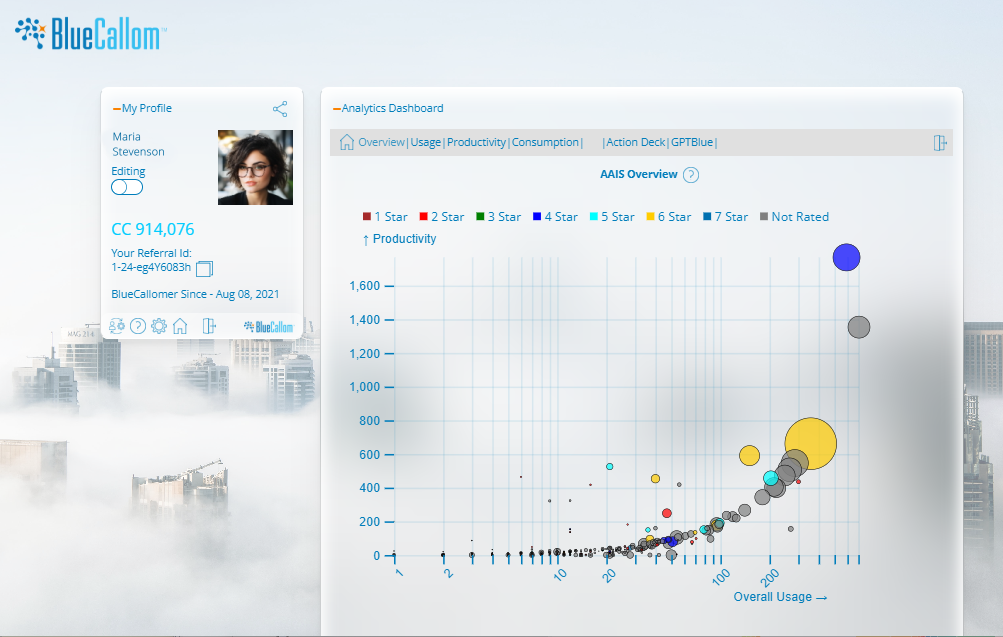Click the Consumption navigation link
The height and width of the screenshot is (637, 1003).
pos(546,142)
